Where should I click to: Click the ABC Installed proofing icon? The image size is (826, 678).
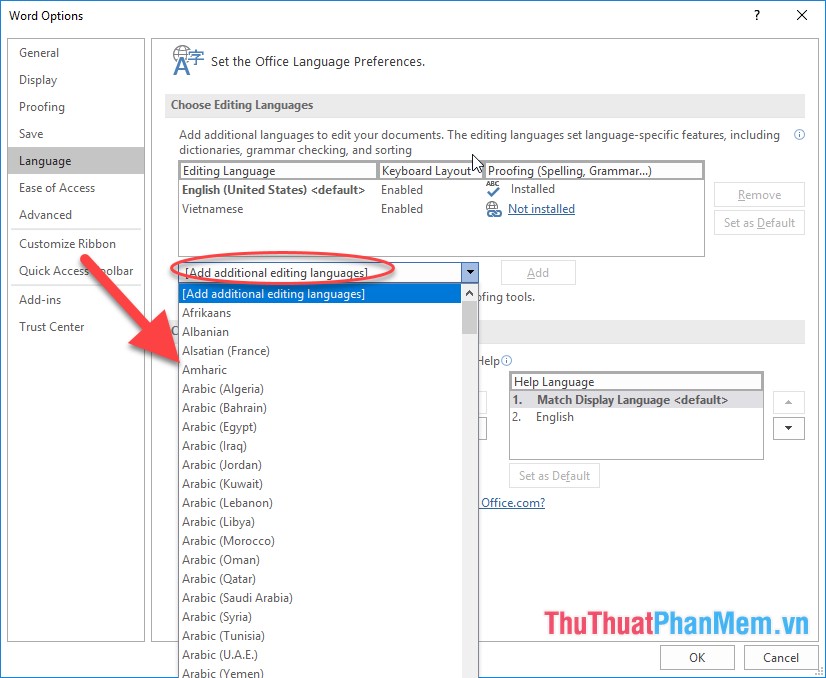click(495, 188)
